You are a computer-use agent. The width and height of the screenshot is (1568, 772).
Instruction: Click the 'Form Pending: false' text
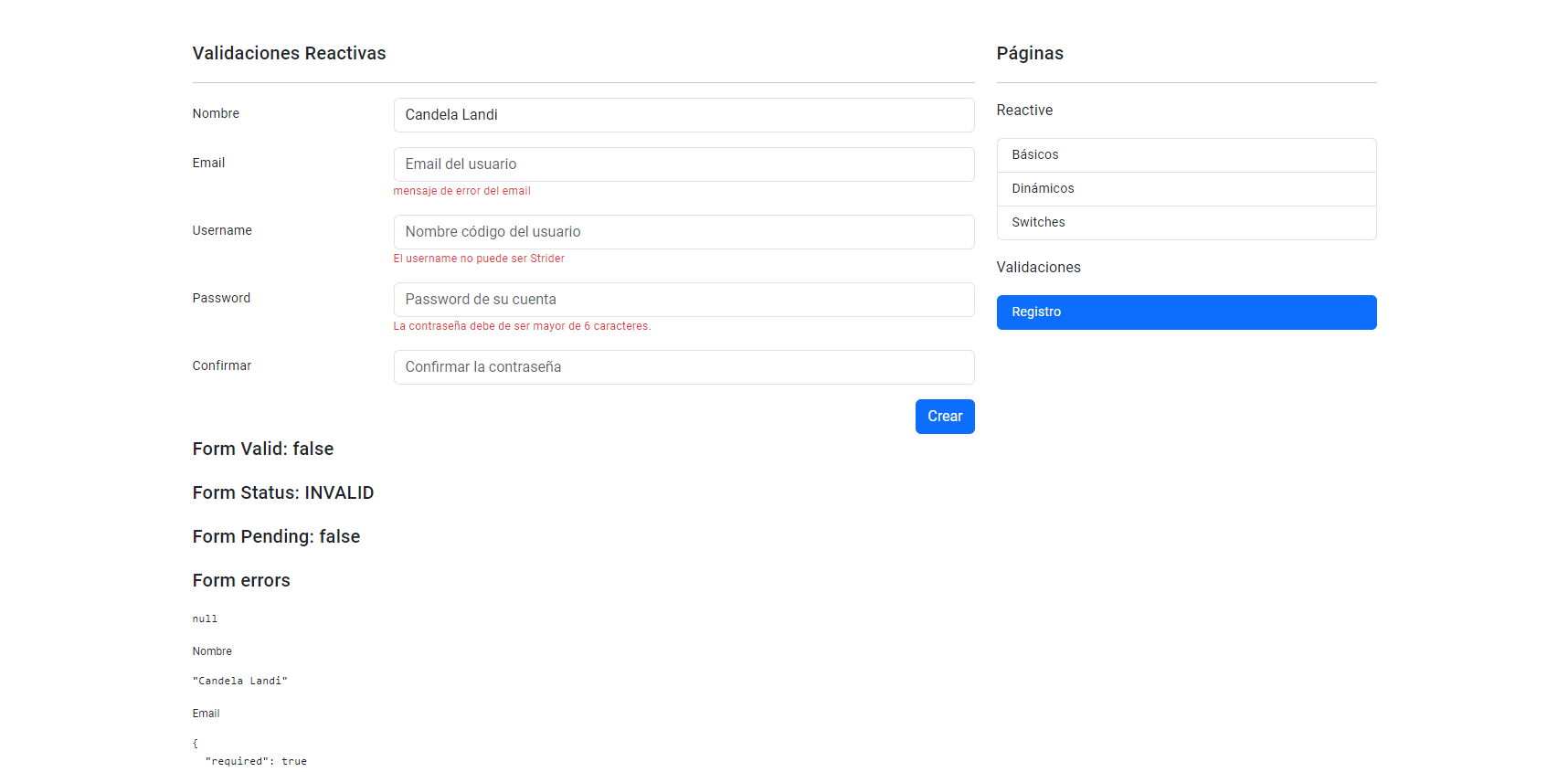tap(276, 536)
